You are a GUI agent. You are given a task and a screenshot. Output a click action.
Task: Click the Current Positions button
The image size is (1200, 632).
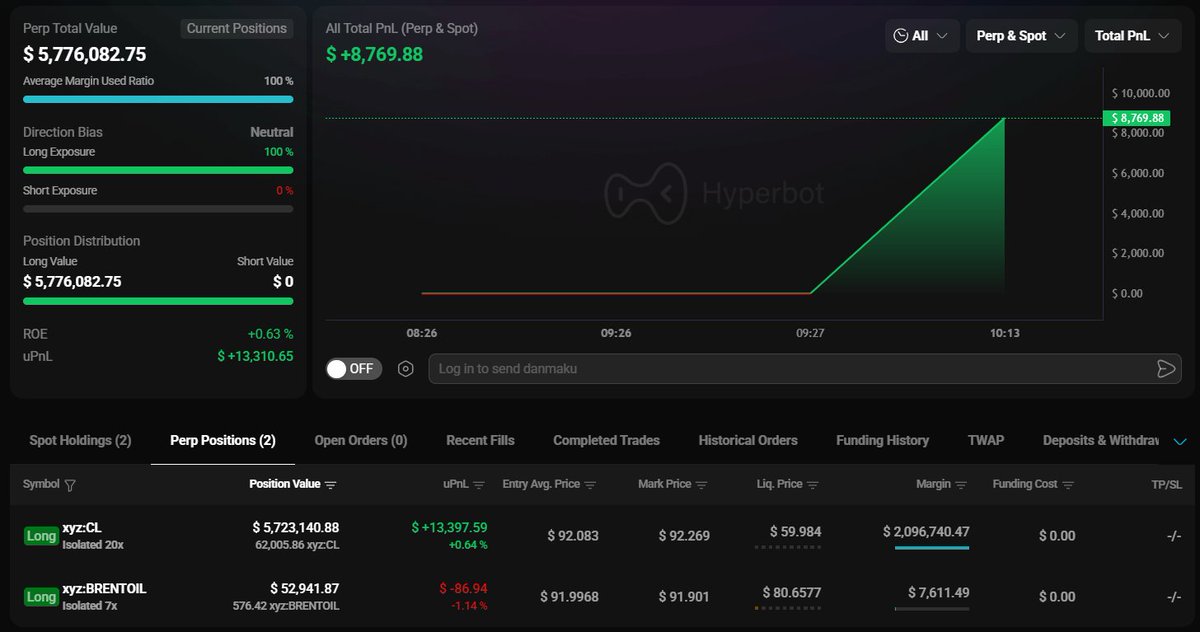click(x=237, y=28)
